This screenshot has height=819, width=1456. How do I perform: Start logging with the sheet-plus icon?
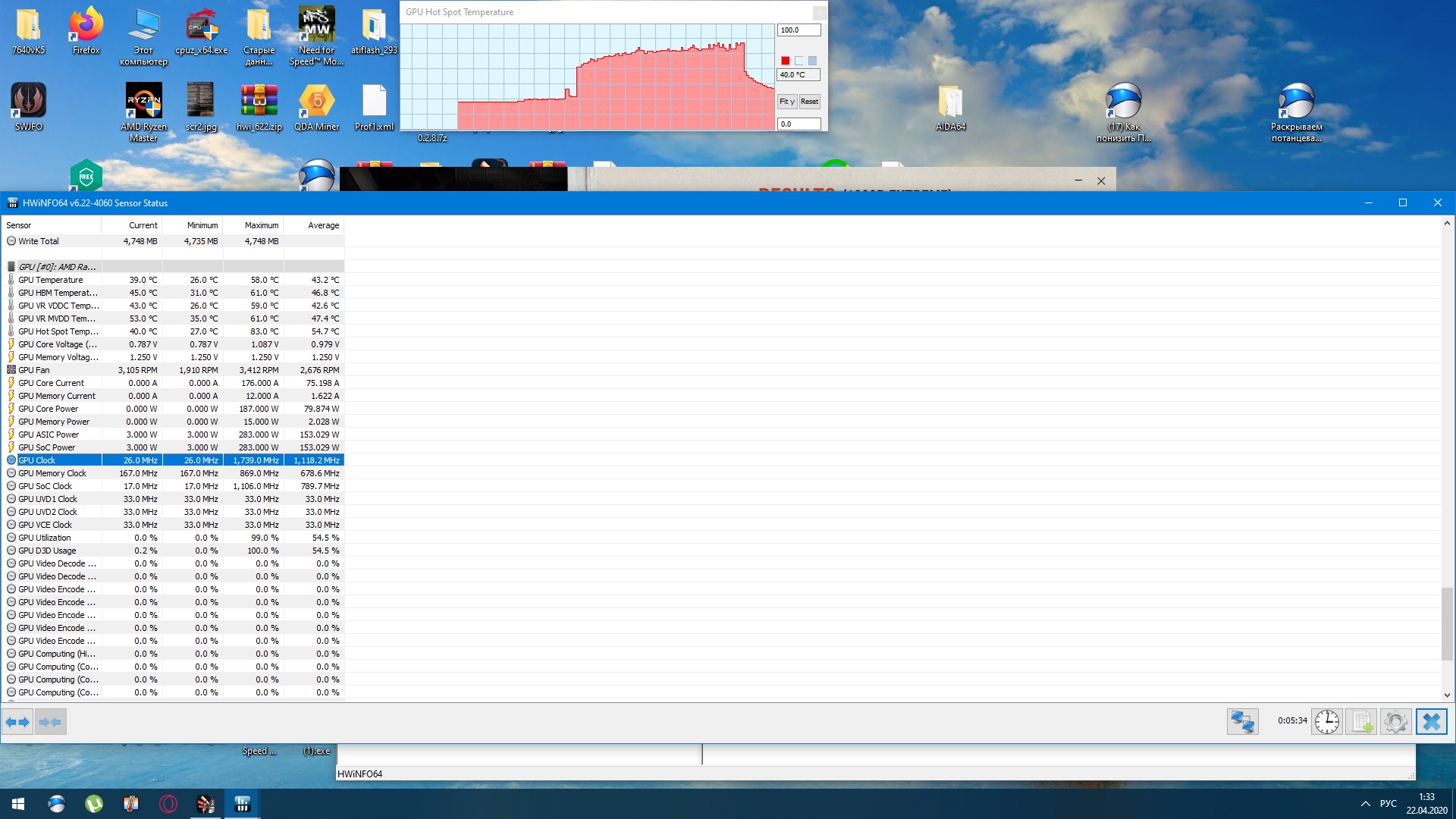pos(1361,721)
